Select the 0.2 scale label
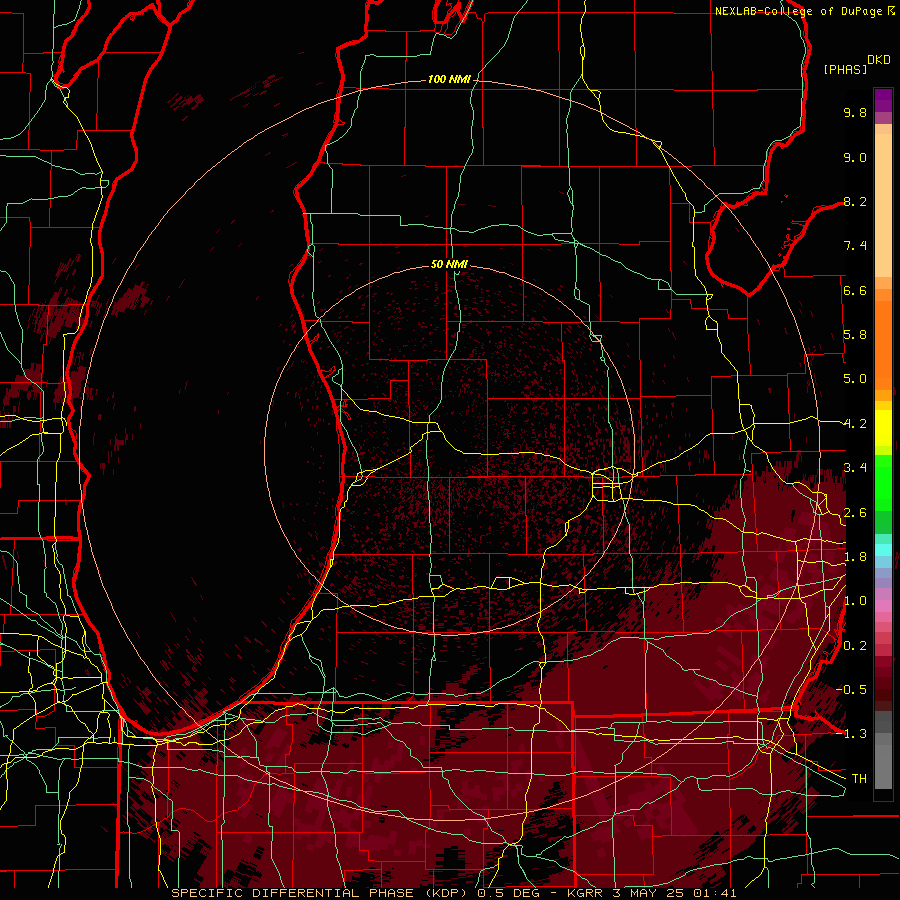900x900 pixels. (855, 646)
